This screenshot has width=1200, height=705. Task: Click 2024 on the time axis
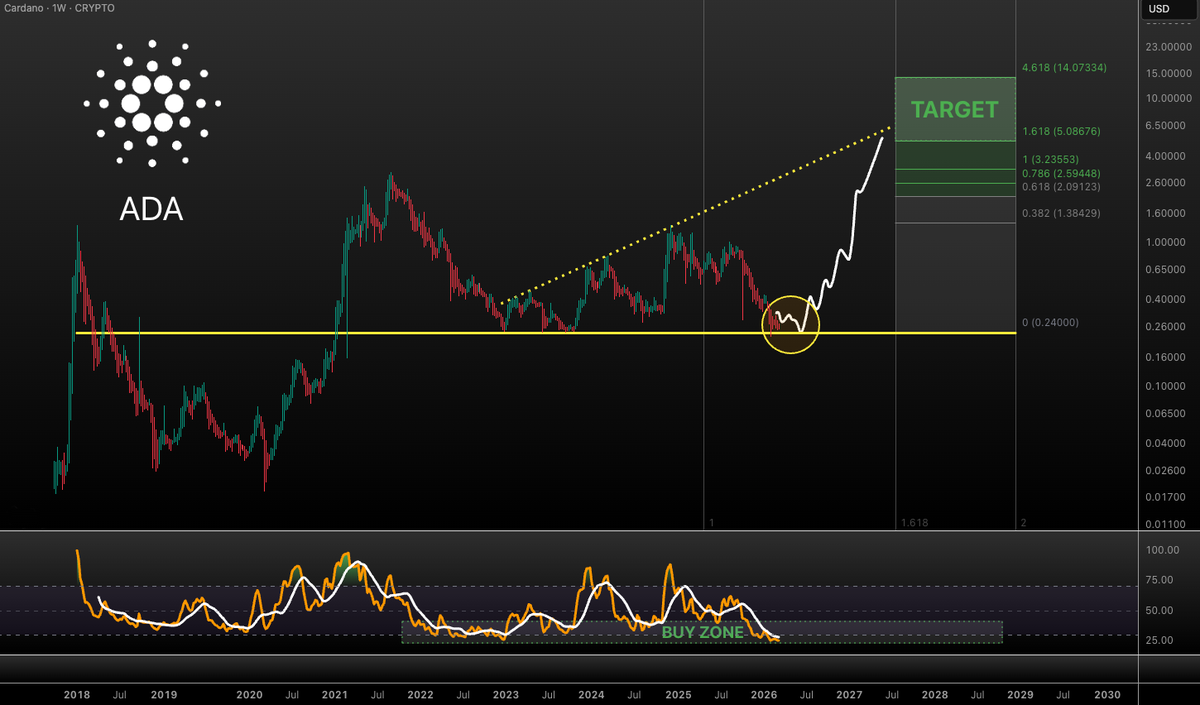591,693
